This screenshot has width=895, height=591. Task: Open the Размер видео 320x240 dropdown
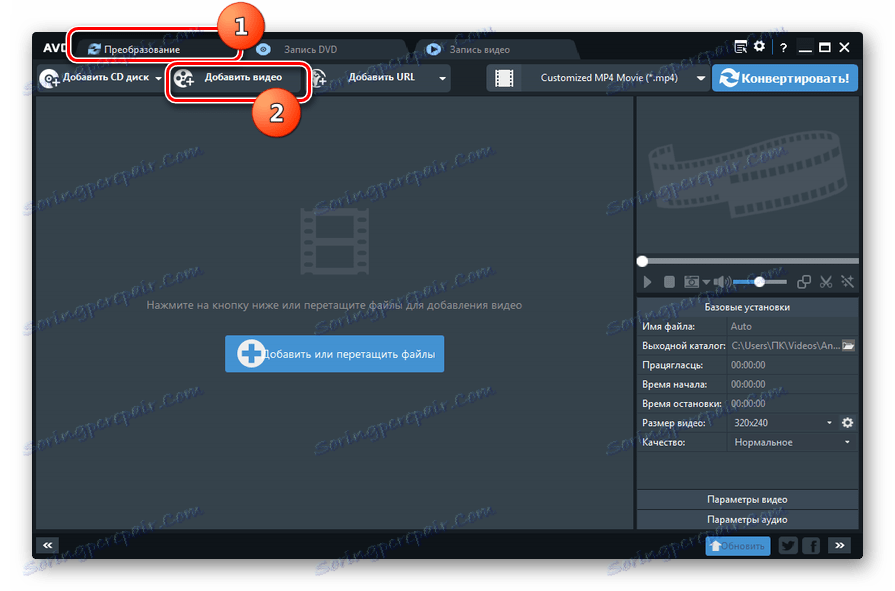point(783,423)
